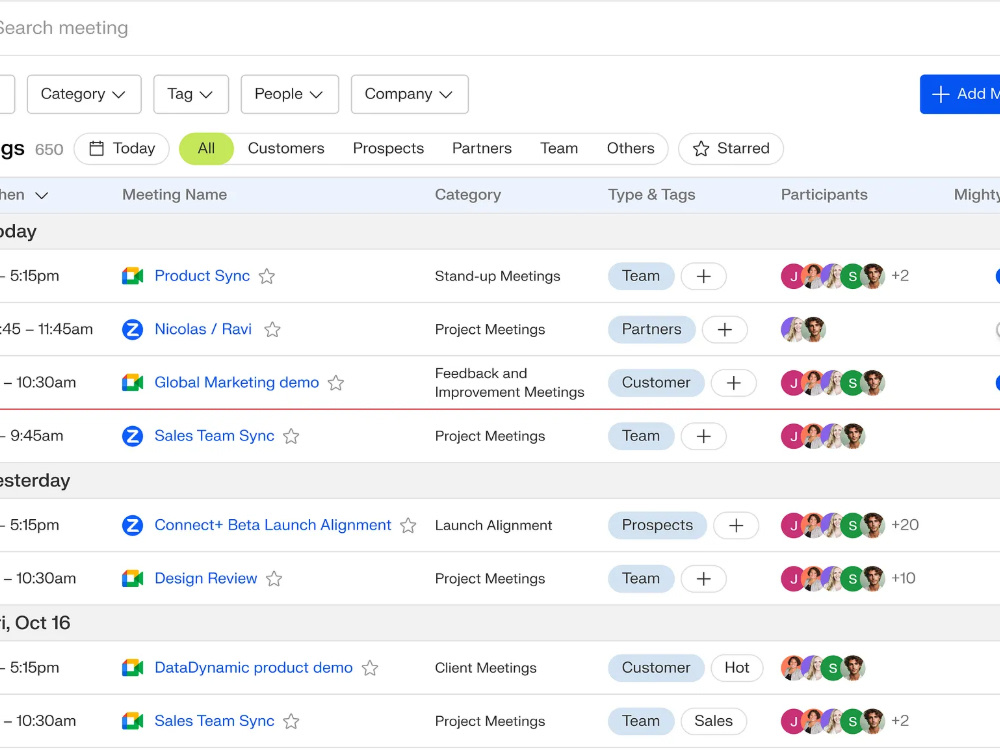Star the DataDynamic product demo meeting

(x=370, y=668)
